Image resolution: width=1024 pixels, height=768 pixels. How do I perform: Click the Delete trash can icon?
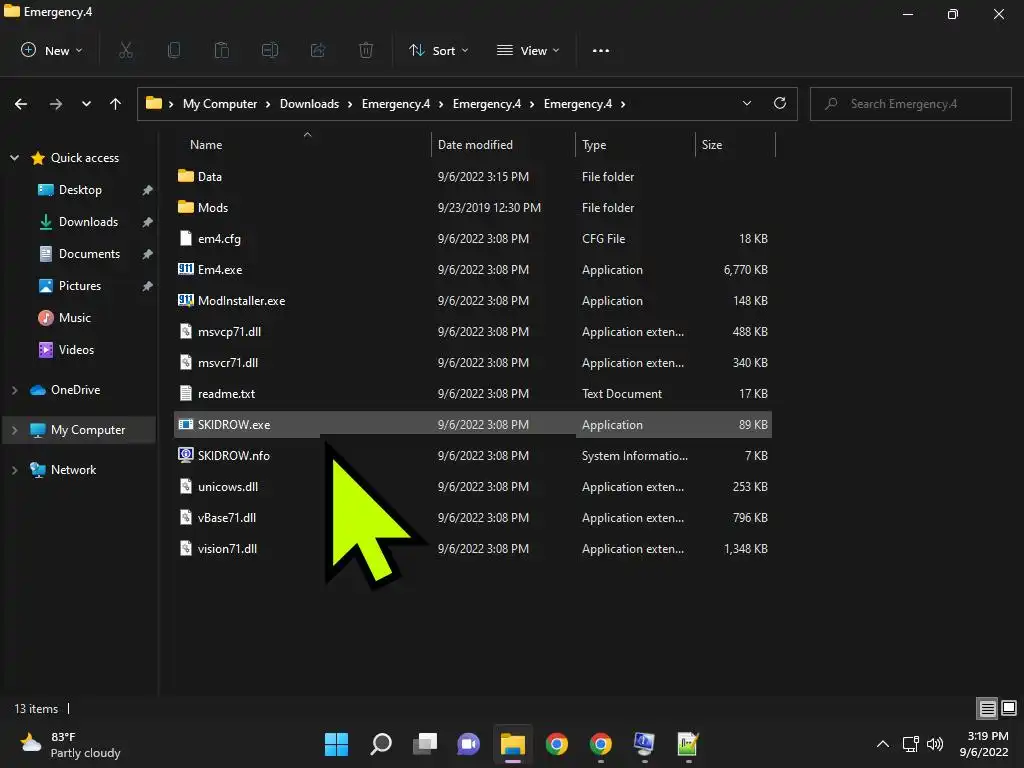tap(366, 50)
